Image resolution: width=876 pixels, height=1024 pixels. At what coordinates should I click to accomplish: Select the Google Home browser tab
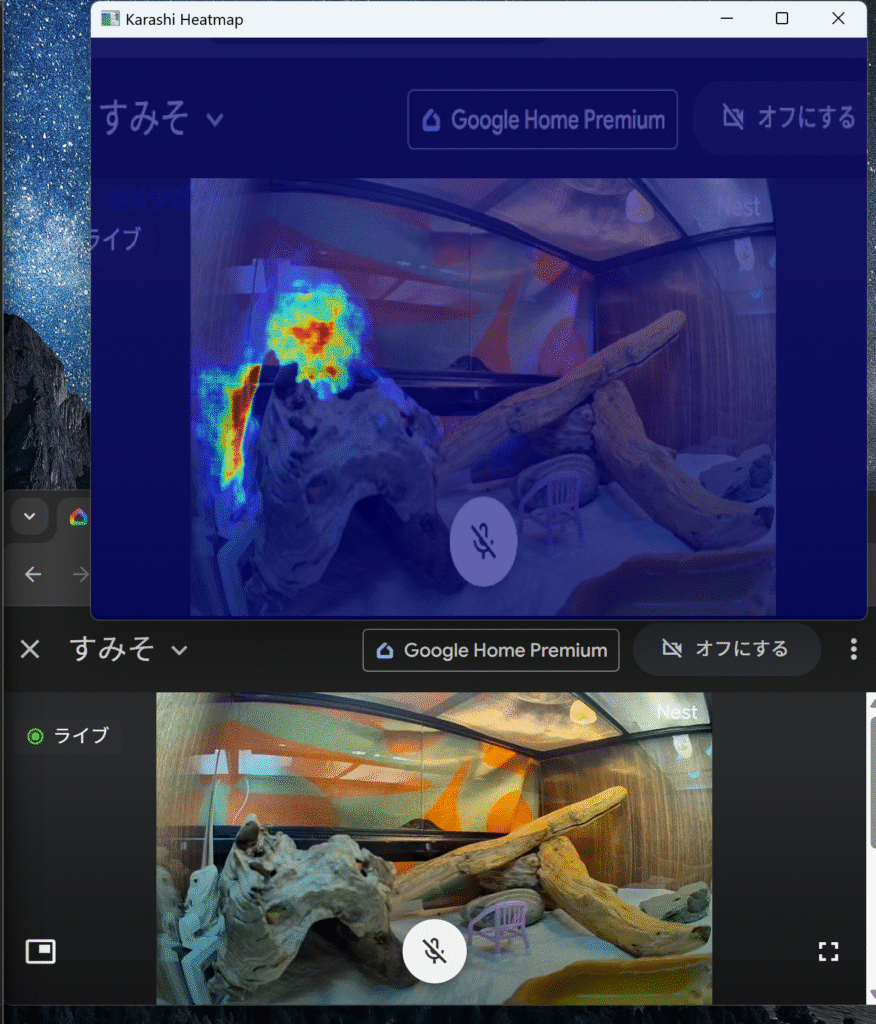(78, 517)
